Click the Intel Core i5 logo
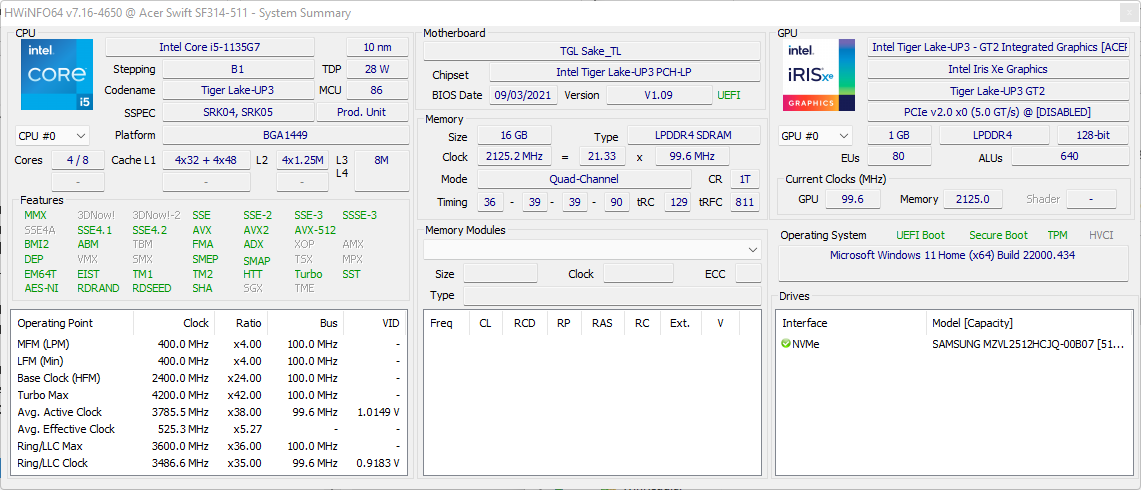 pos(57,74)
